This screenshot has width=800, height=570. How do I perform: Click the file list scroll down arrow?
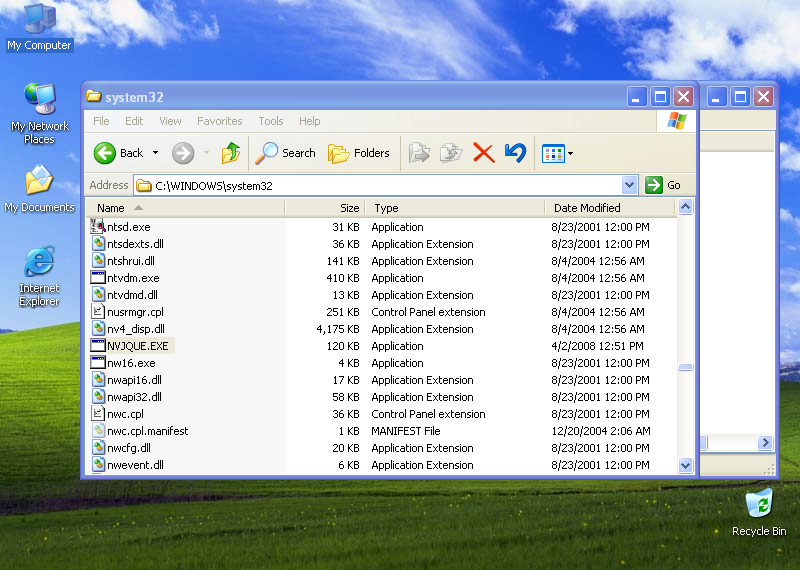(x=685, y=465)
